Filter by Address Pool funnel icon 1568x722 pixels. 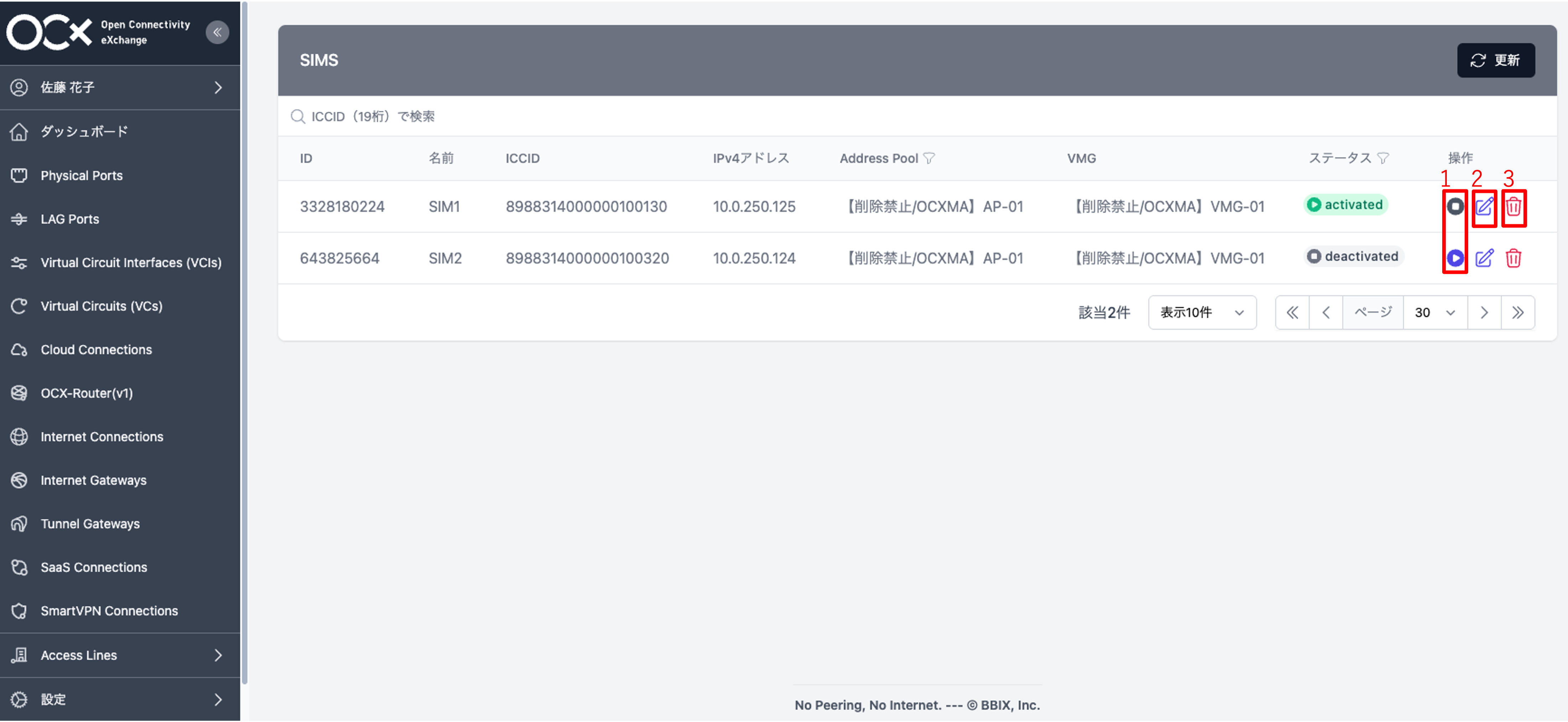click(929, 158)
